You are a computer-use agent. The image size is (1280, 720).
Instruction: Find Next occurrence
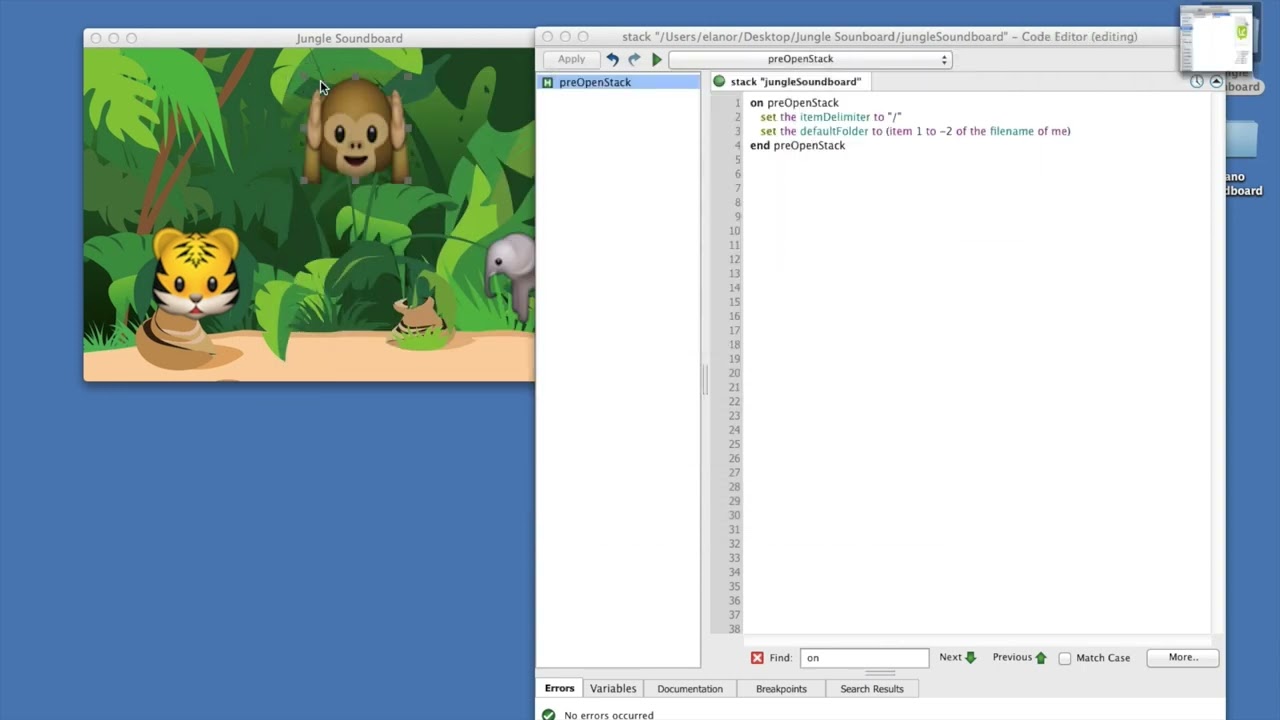click(x=957, y=657)
